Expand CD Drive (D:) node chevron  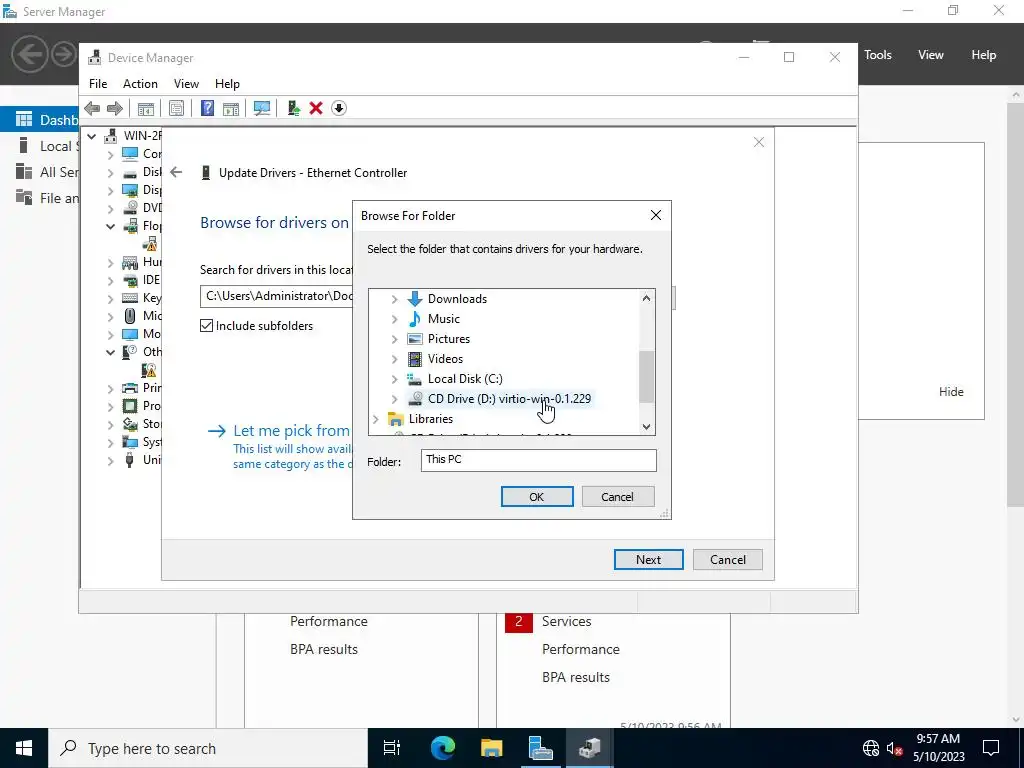(x=394, y=399)
